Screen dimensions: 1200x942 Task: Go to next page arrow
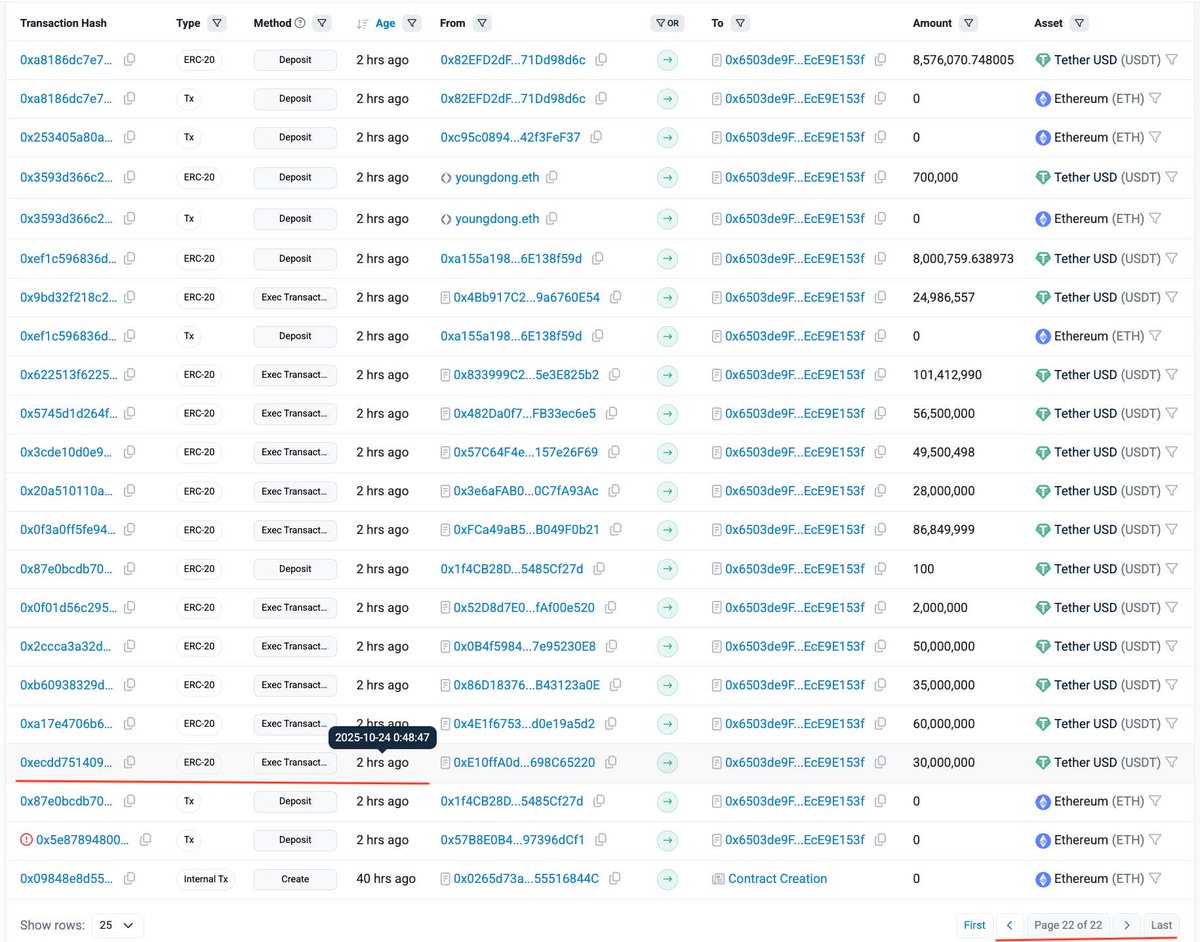[1127, 925]
